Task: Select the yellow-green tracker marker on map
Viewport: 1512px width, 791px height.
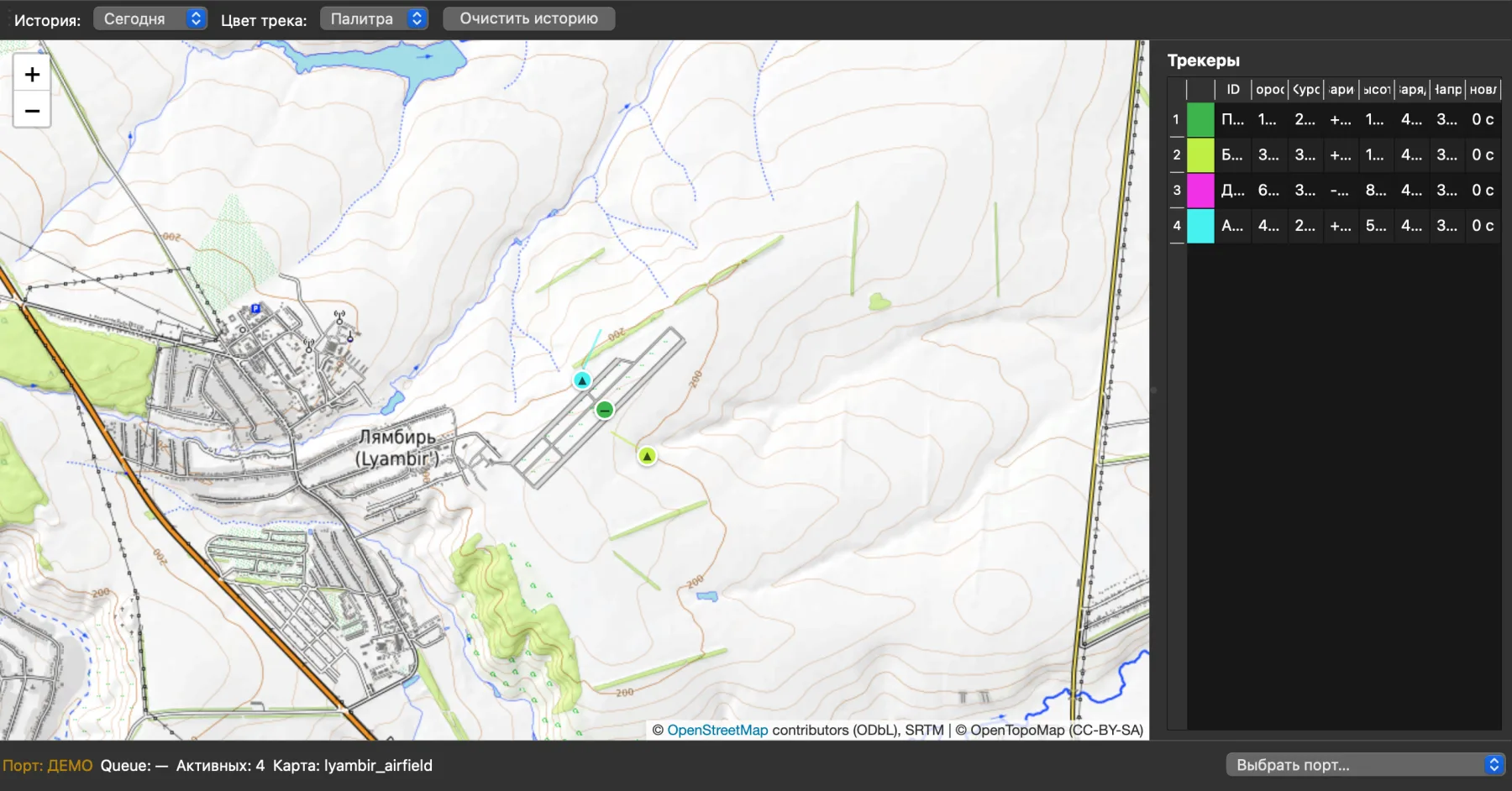Action: click(647, 456)
